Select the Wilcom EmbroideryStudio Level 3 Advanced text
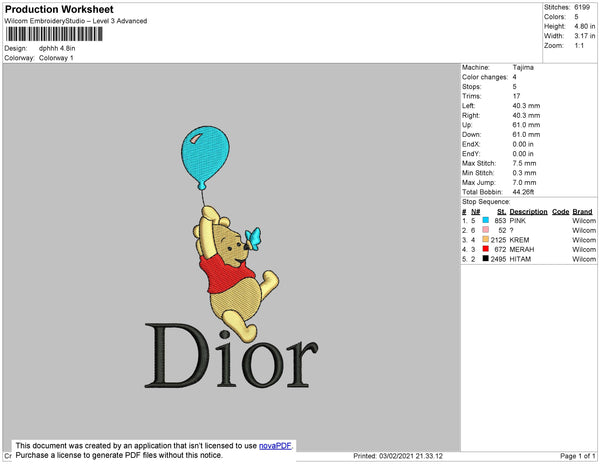 click(76, 21)
